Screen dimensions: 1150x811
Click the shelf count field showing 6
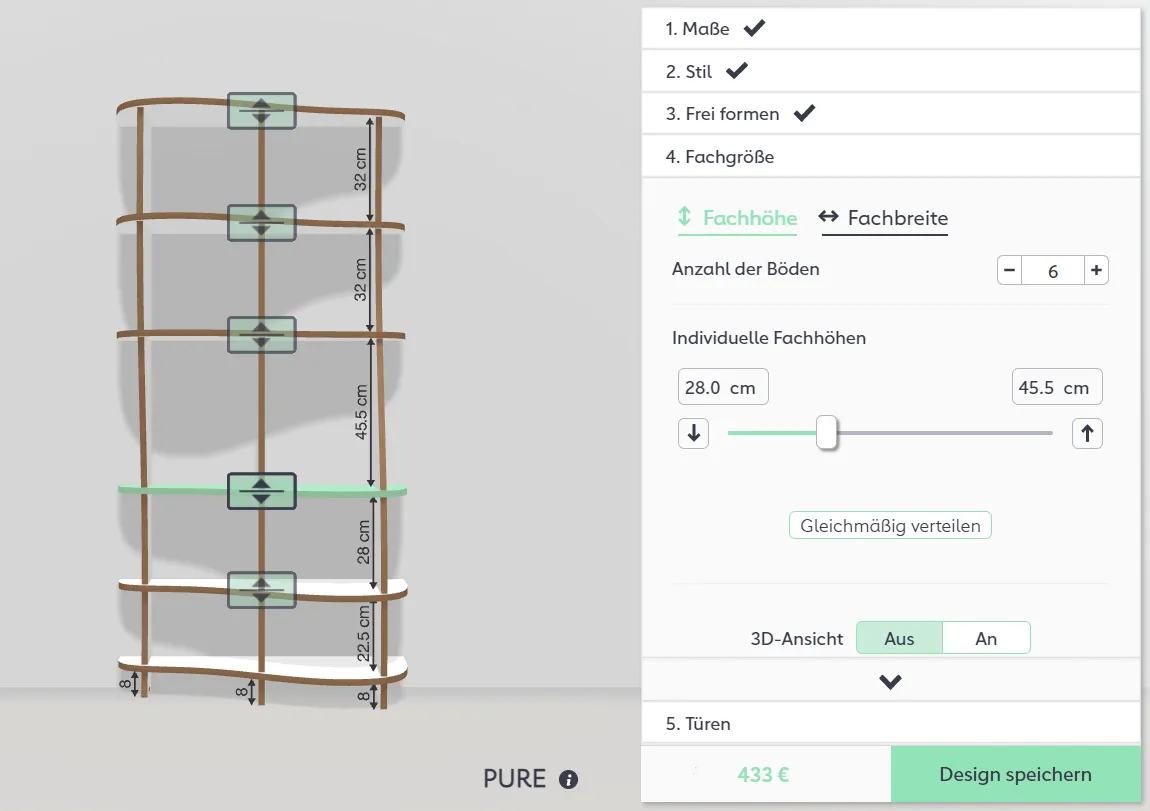tap(1052, 271)
